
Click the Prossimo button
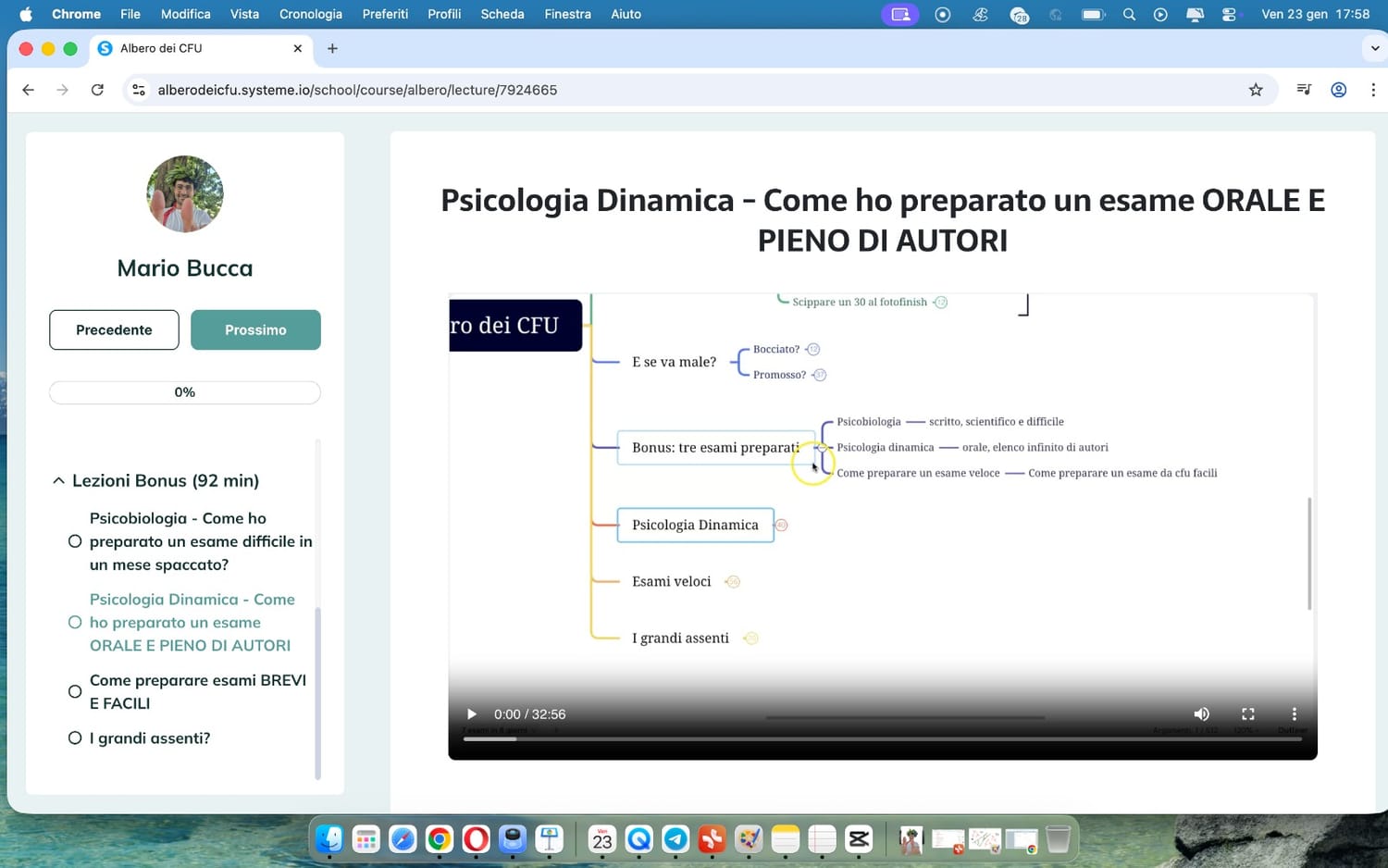coord(255,330)
